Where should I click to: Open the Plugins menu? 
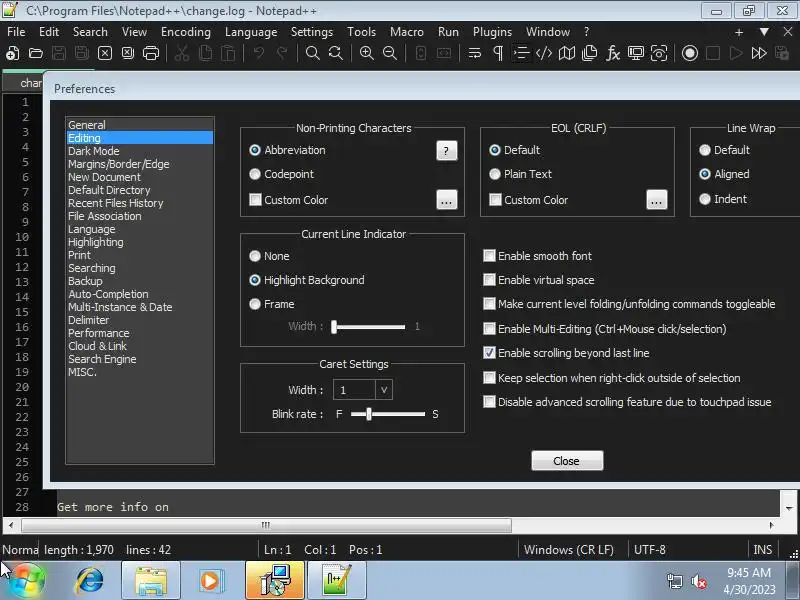(492, 32)
